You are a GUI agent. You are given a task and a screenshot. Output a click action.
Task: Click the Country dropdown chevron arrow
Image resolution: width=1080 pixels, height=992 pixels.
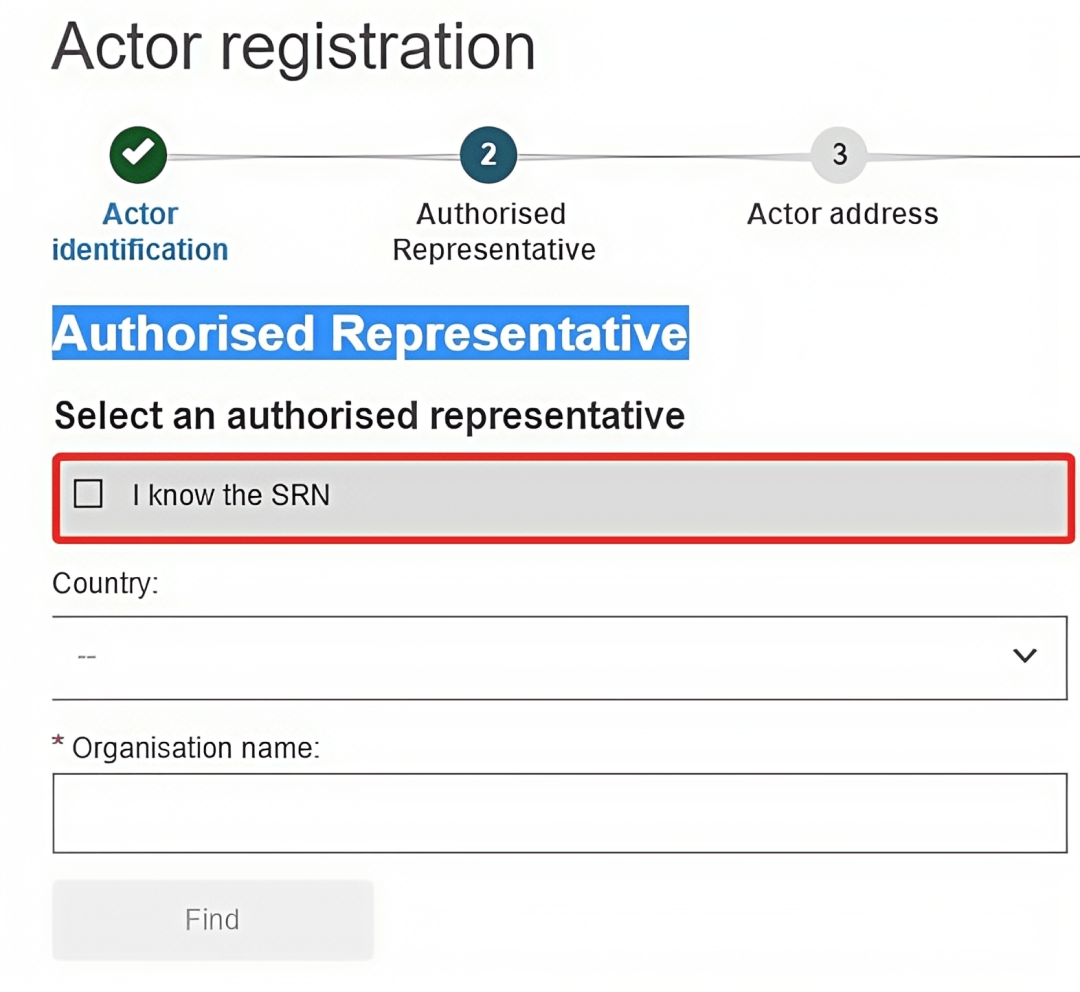click(1024, 656)
